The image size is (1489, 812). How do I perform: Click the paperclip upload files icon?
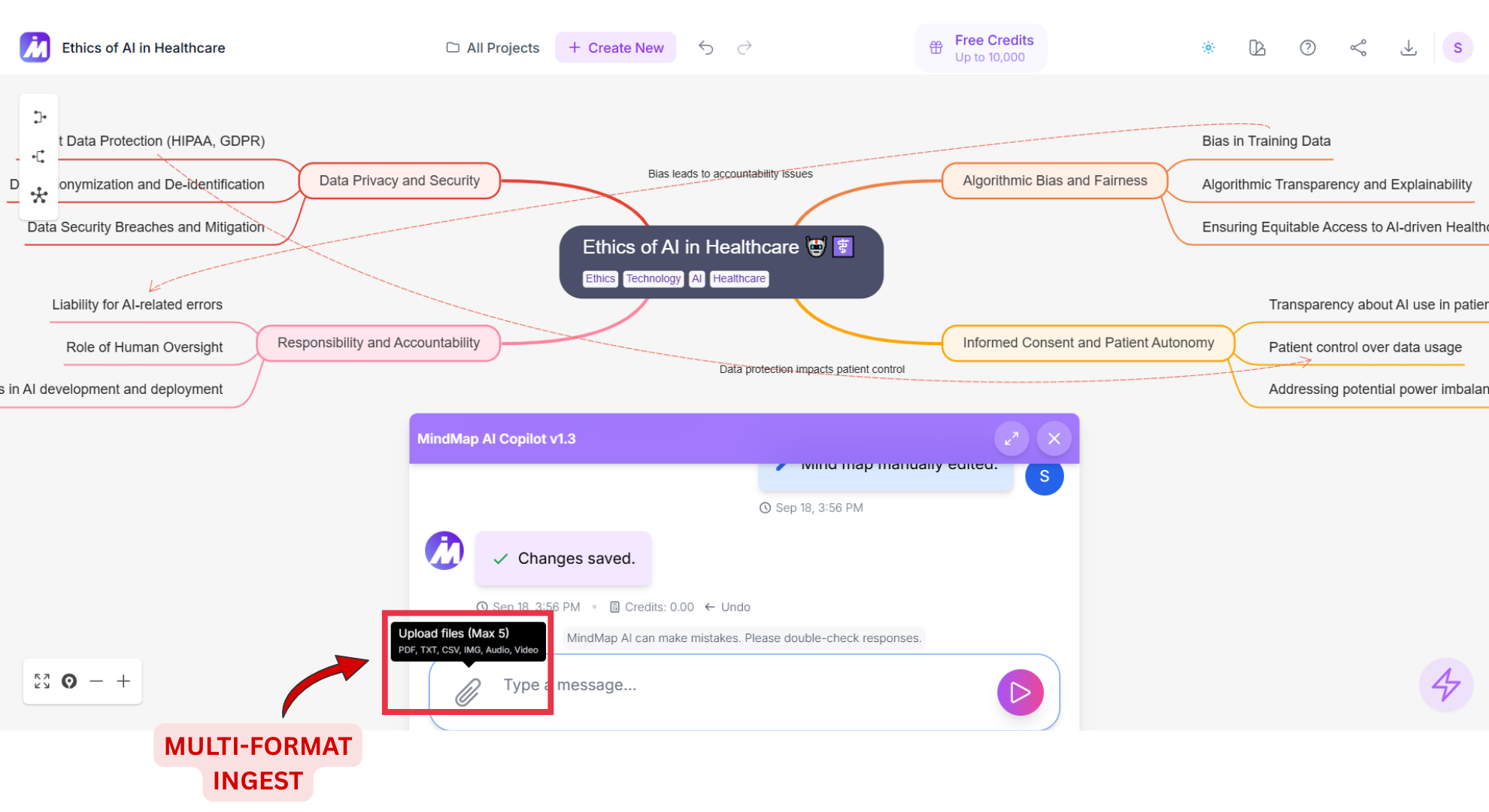pyautogui.click(x=467, y=692)
